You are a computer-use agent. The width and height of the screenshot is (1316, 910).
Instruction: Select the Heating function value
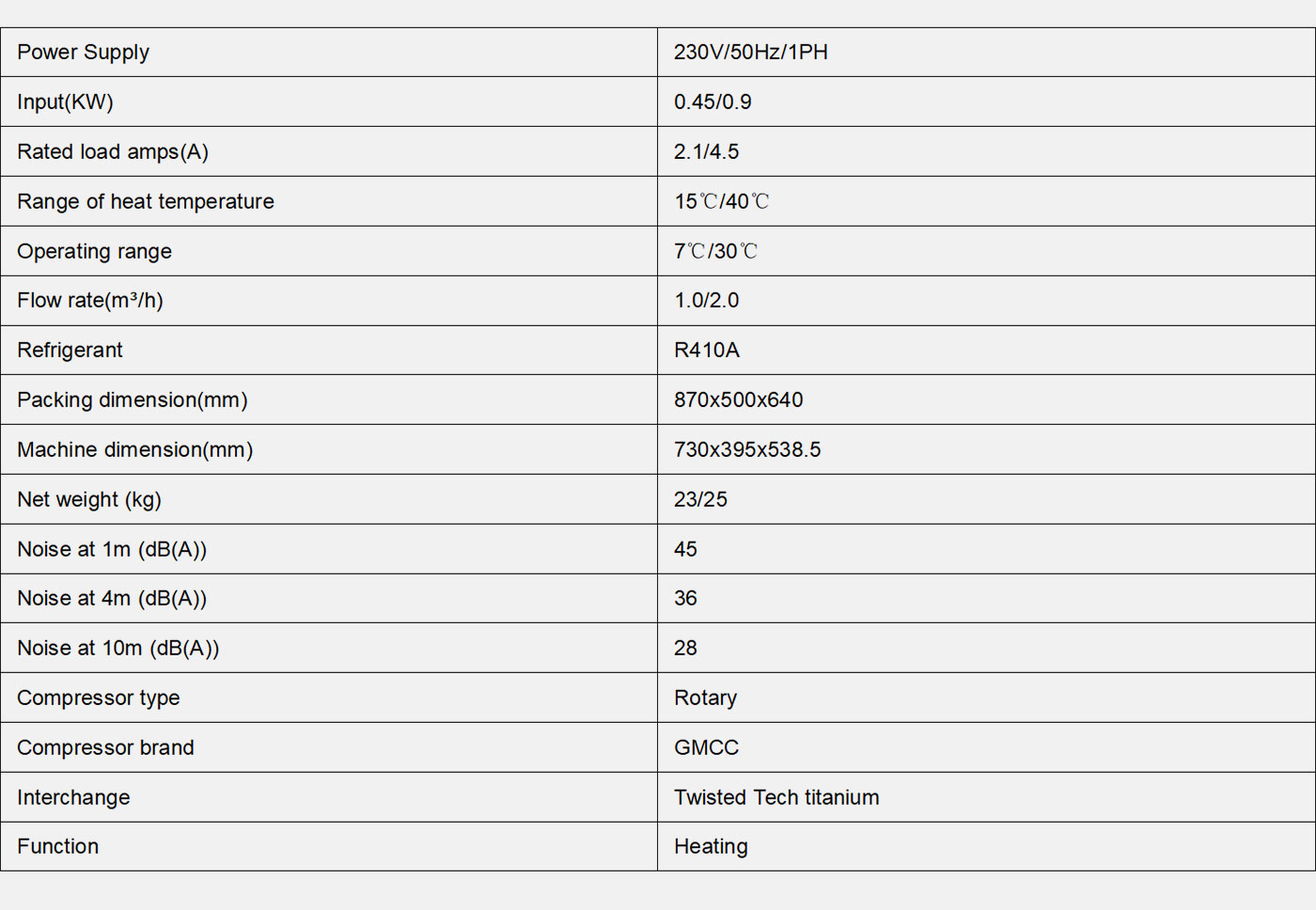click(711, 847)
